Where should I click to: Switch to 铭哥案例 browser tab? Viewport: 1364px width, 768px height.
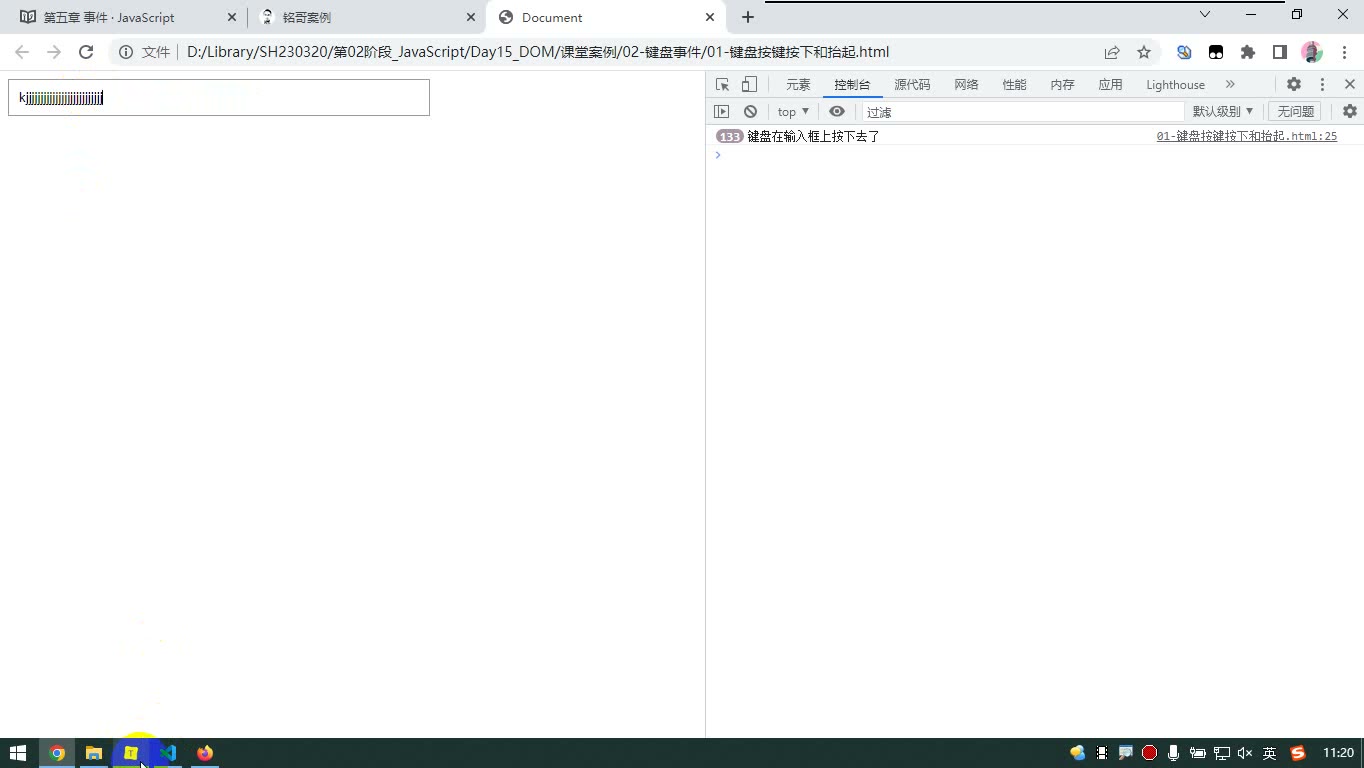tap(366, 17)
